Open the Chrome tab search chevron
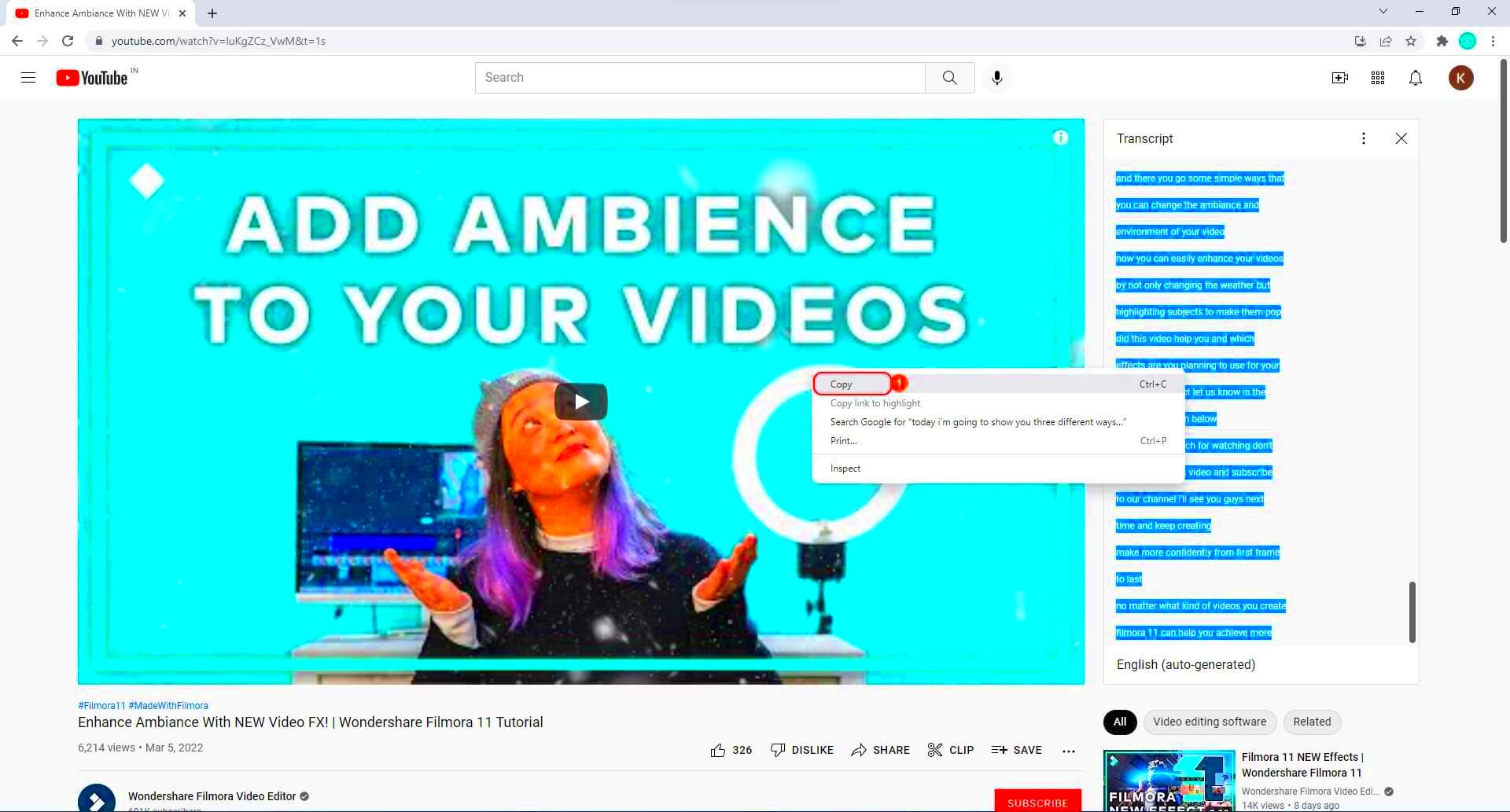 1383,12
